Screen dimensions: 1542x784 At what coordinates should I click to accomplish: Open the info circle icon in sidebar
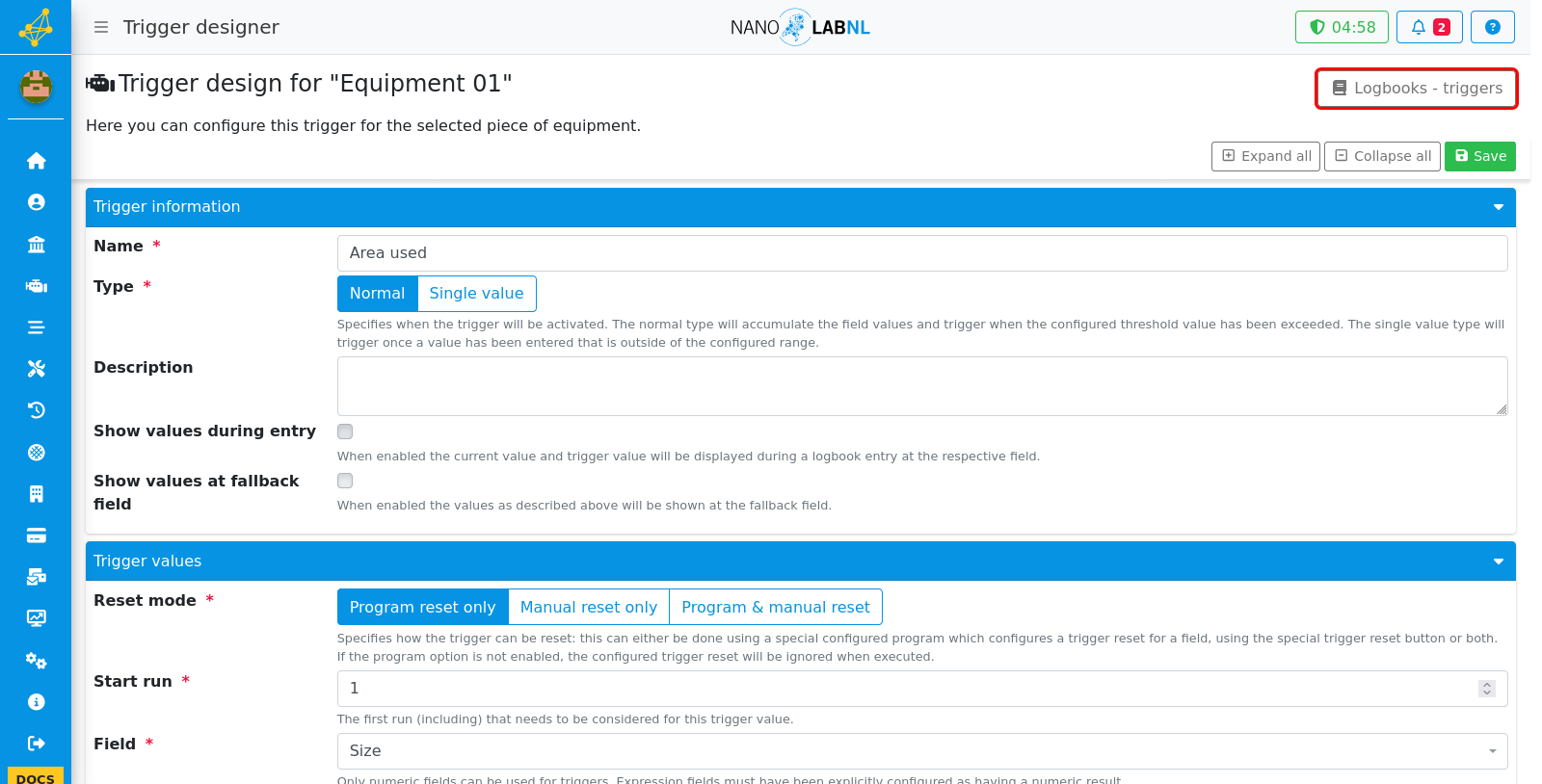tap(37, 702)
